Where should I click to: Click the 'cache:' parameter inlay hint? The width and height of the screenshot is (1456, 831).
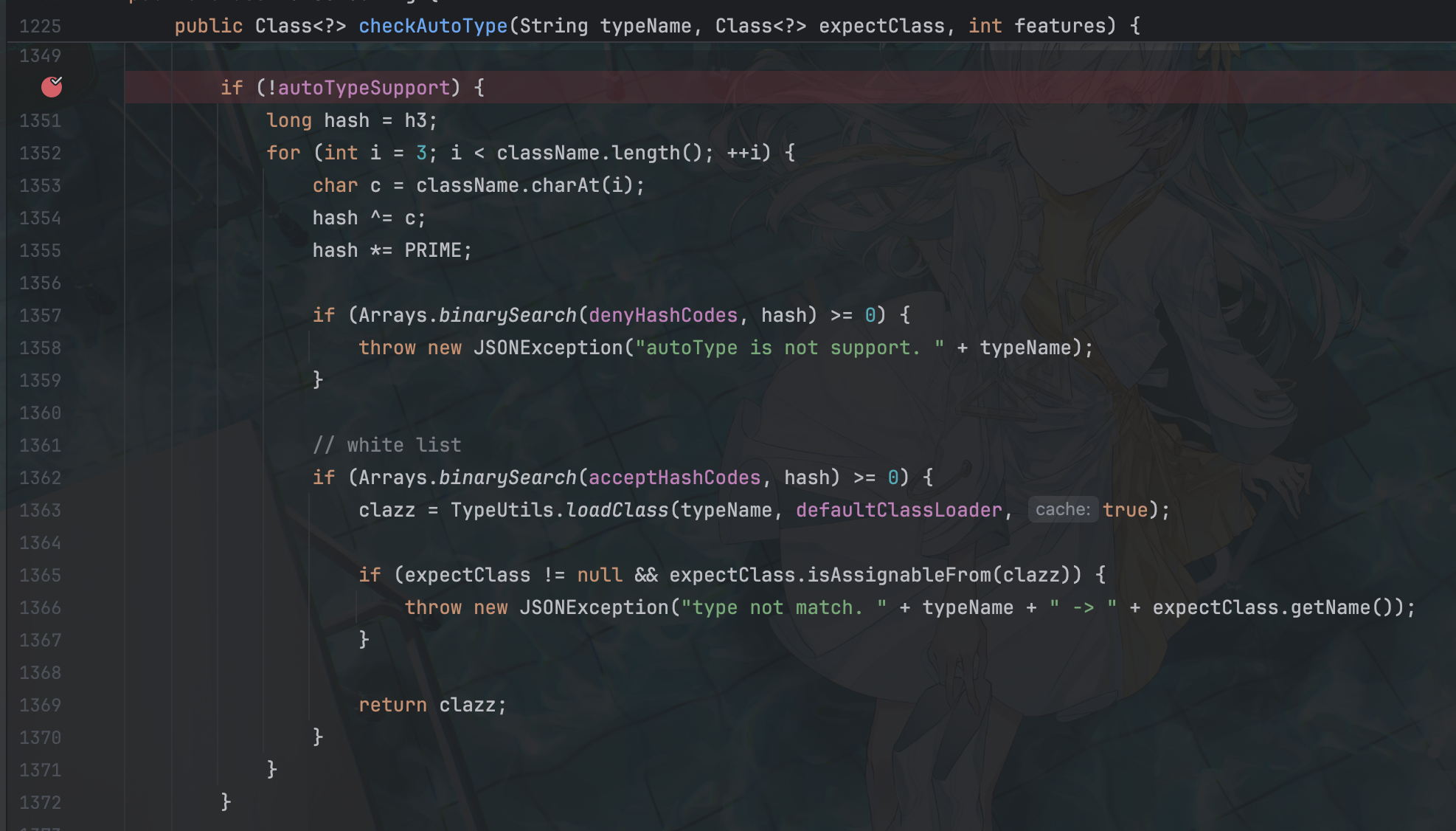[1062, 509]
